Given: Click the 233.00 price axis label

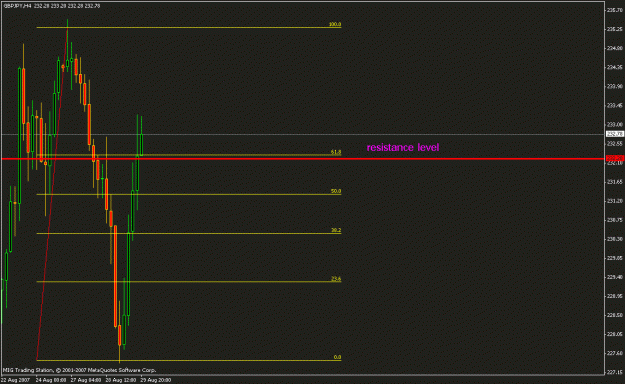Looking at the screenshot, I should [x=614, y=124].
